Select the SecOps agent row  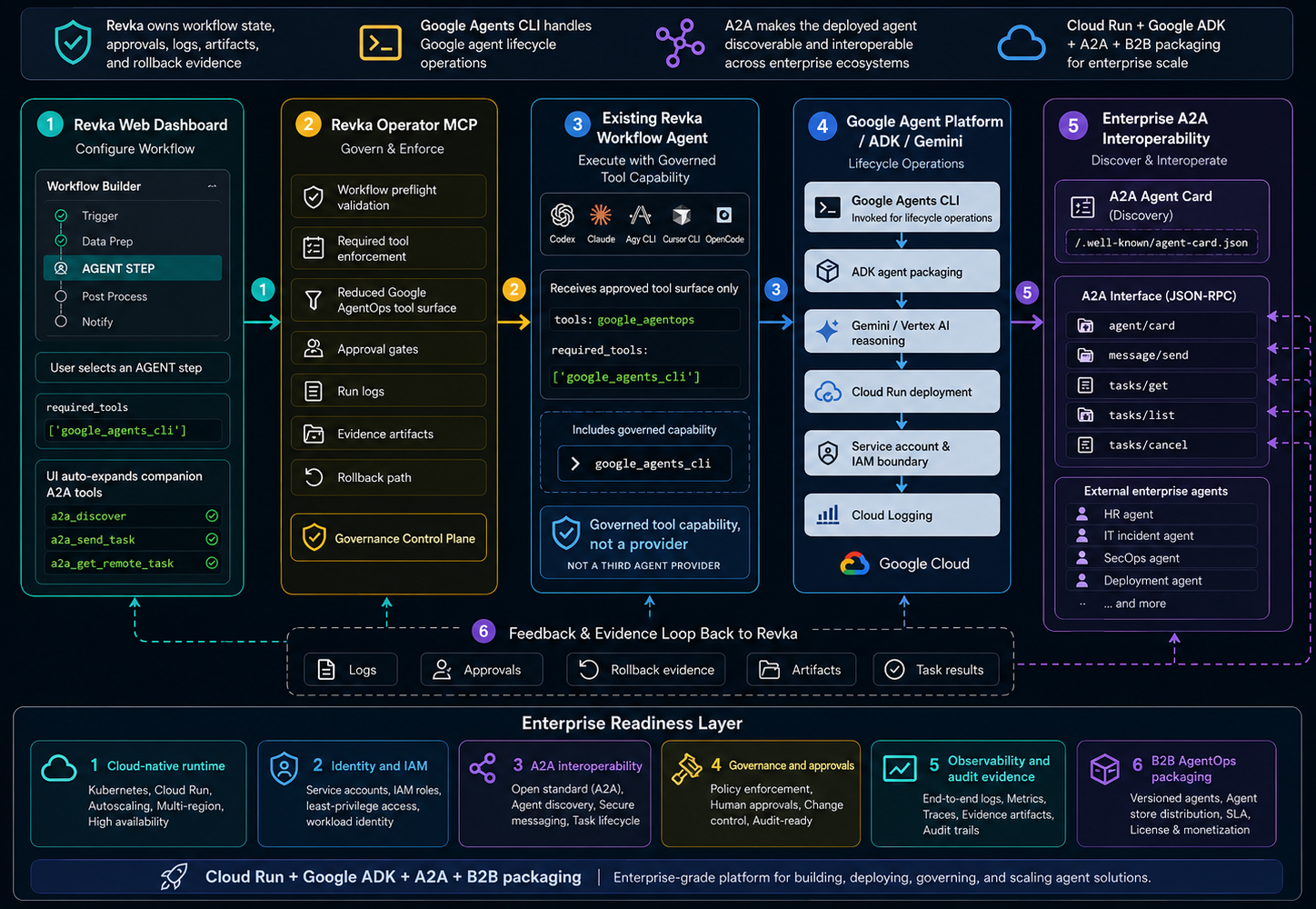1161,558
